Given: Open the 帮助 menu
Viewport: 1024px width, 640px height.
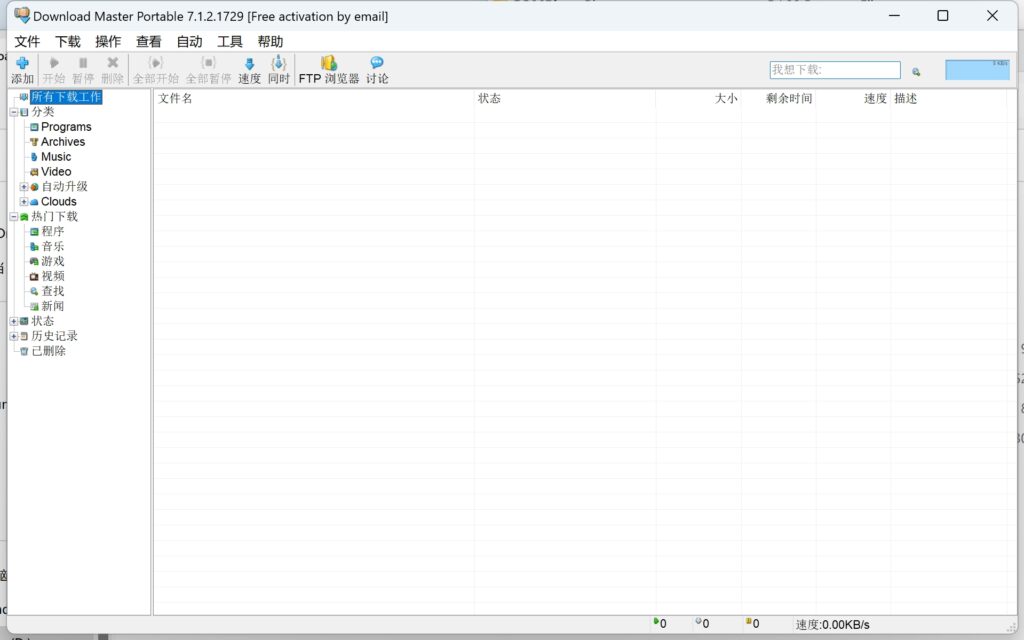Looking at the screenshot, I should pyautogui.click(x=270, y=42).
